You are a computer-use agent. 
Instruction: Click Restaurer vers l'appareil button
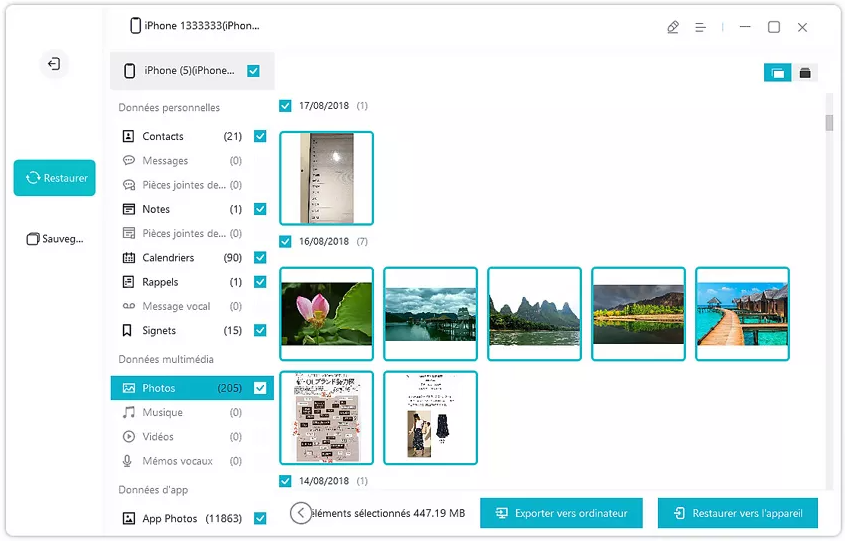pos(737,513)
